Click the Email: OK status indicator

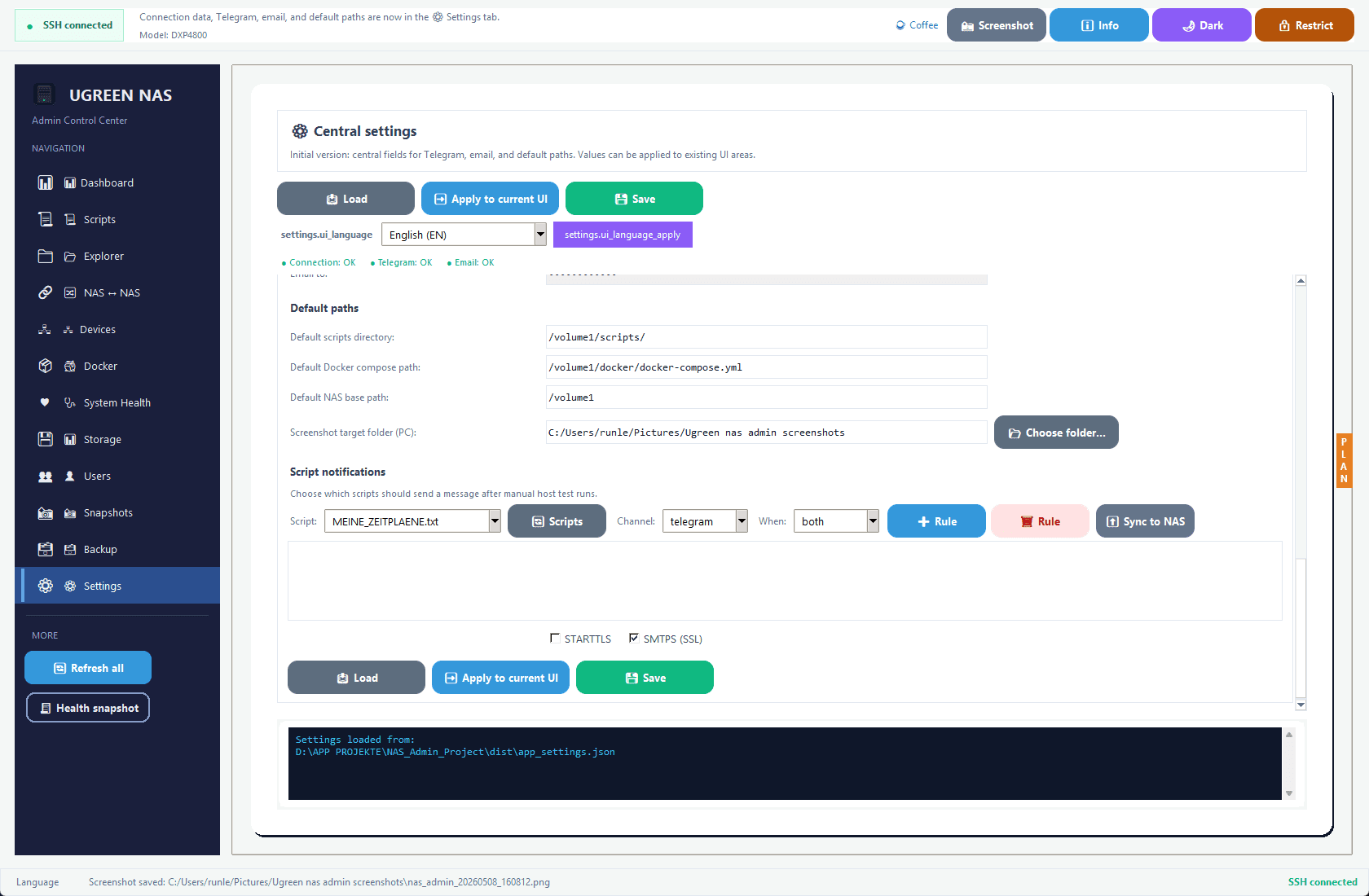[x=471, y=262]
